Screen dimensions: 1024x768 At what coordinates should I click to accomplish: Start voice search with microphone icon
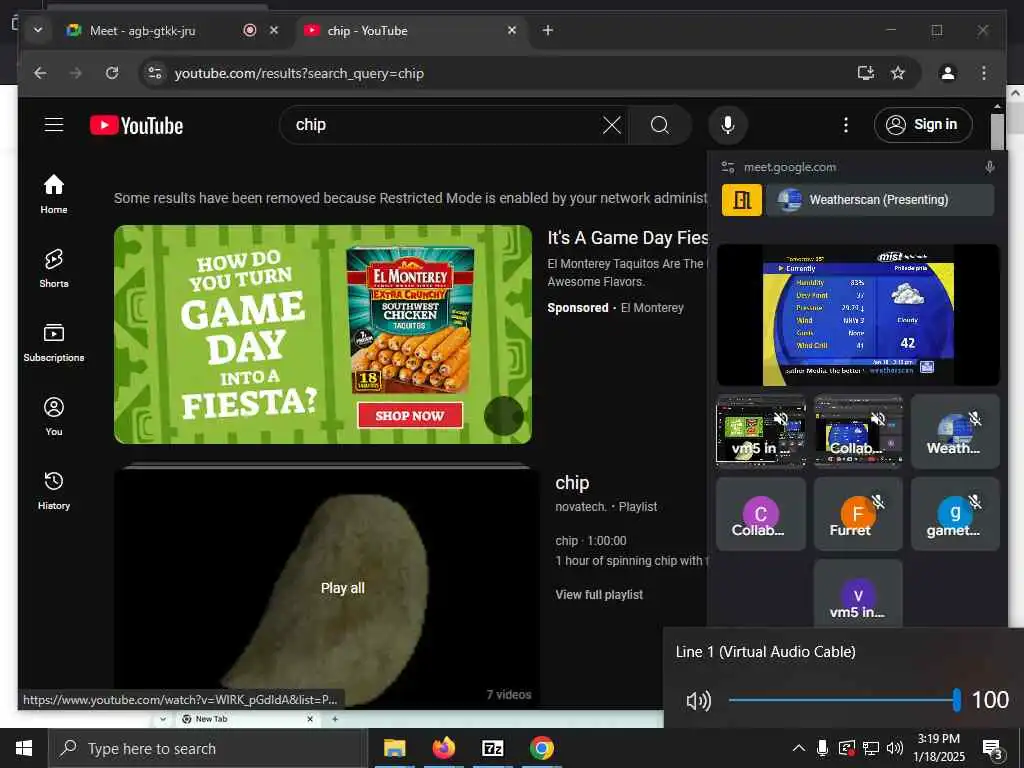(728, 125)
